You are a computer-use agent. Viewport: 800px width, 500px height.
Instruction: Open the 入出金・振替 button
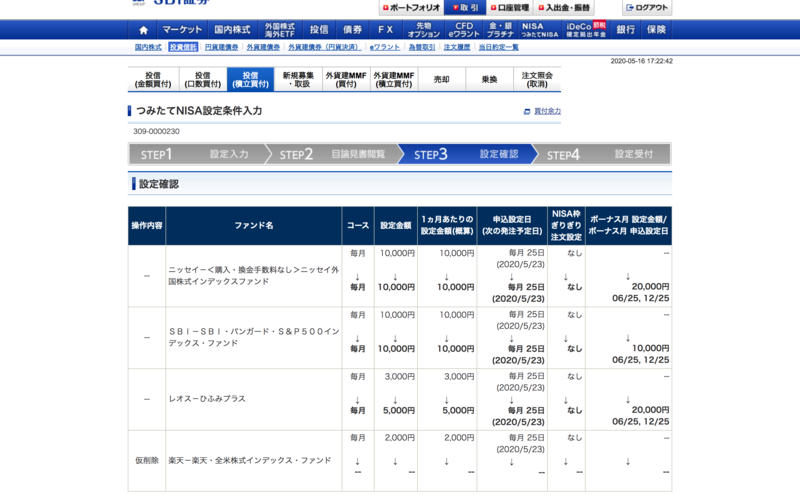pyautogui.click(x=564, y=8)
